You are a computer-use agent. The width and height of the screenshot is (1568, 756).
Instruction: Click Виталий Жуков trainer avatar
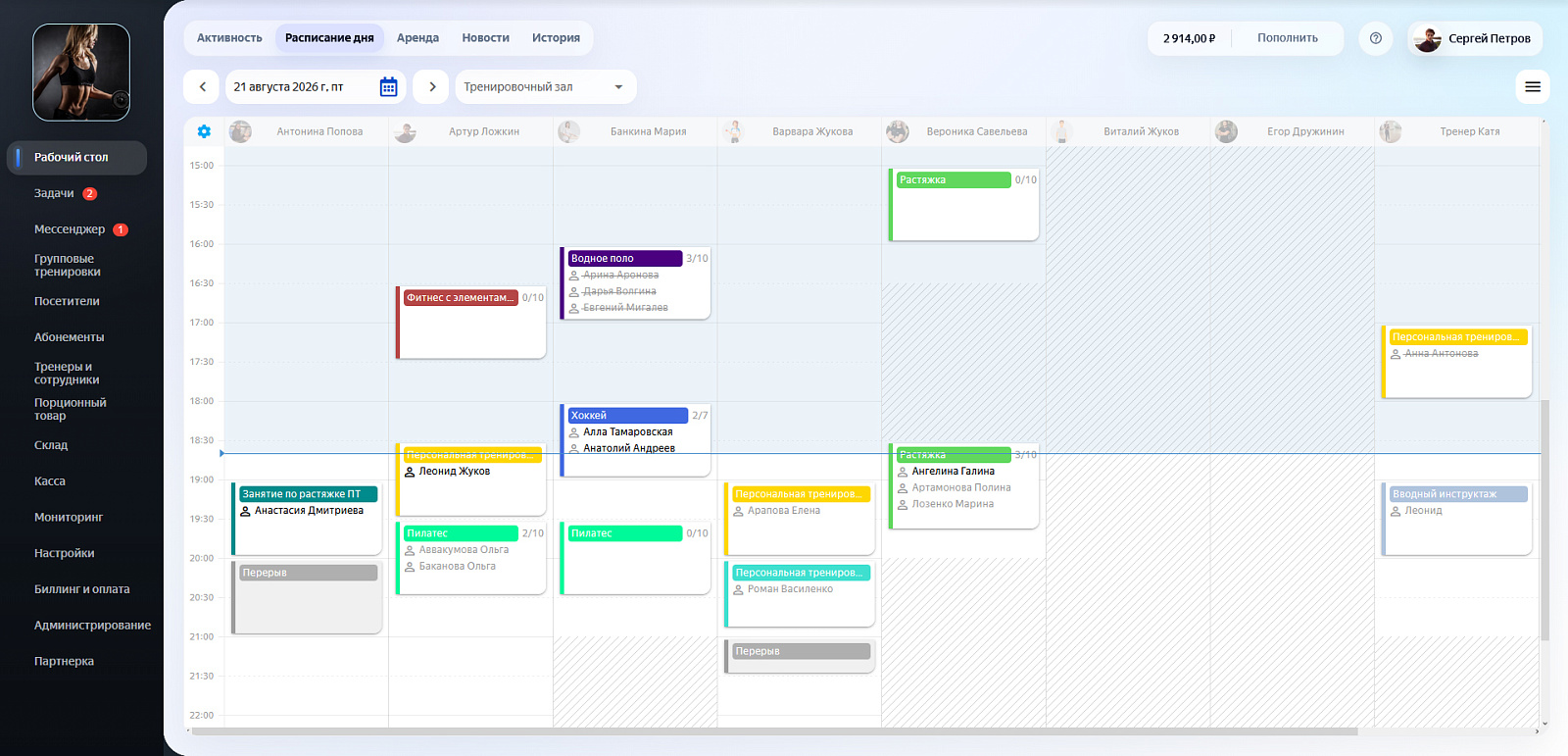tap(1061, 131)
